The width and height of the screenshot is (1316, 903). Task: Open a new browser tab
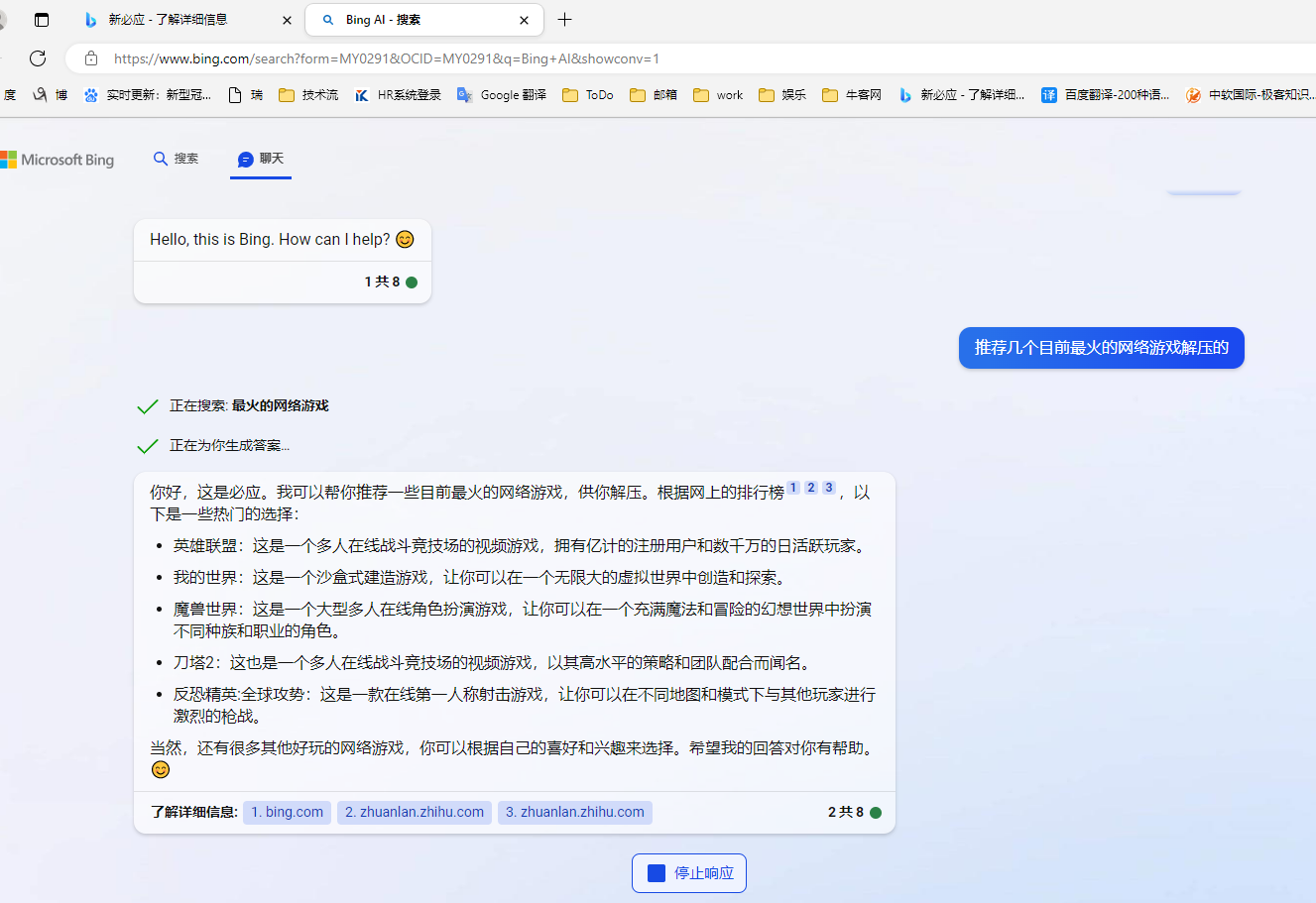565,20
